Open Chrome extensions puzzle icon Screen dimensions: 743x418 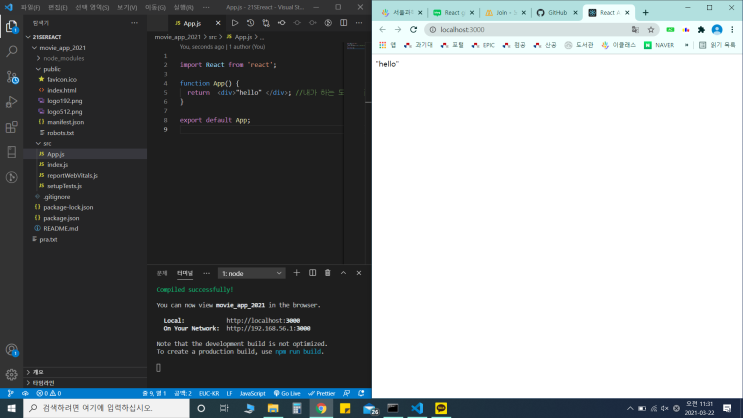pos(701,29)
